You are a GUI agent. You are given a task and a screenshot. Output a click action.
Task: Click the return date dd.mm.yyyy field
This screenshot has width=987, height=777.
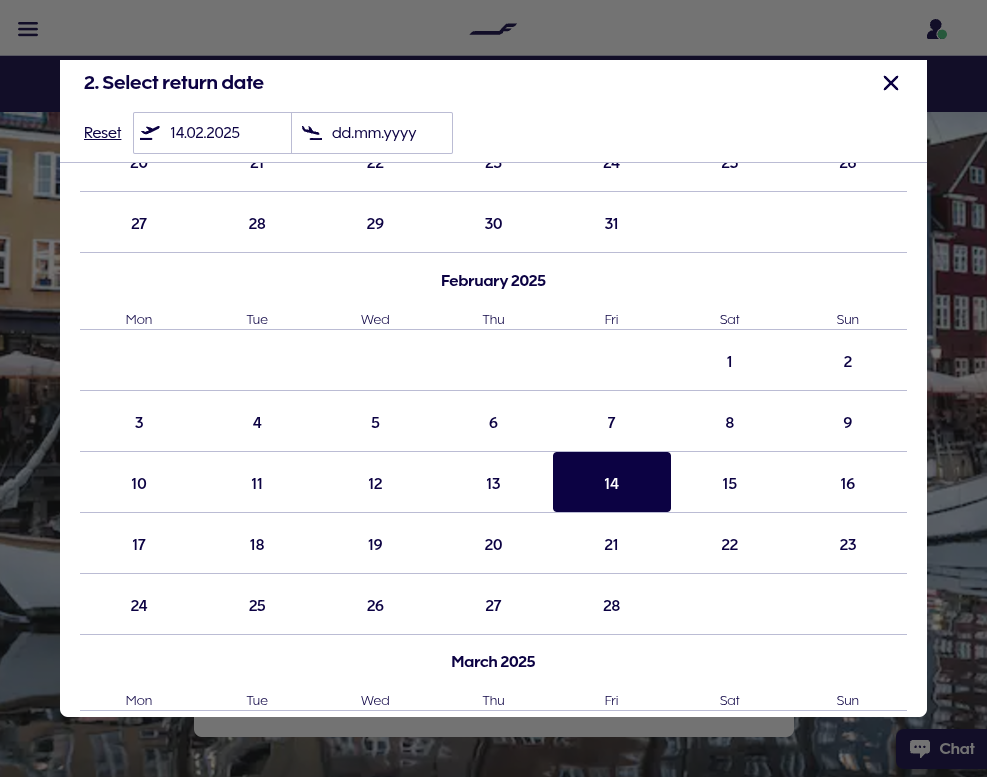pyautogui.click(x=372, y=133)
